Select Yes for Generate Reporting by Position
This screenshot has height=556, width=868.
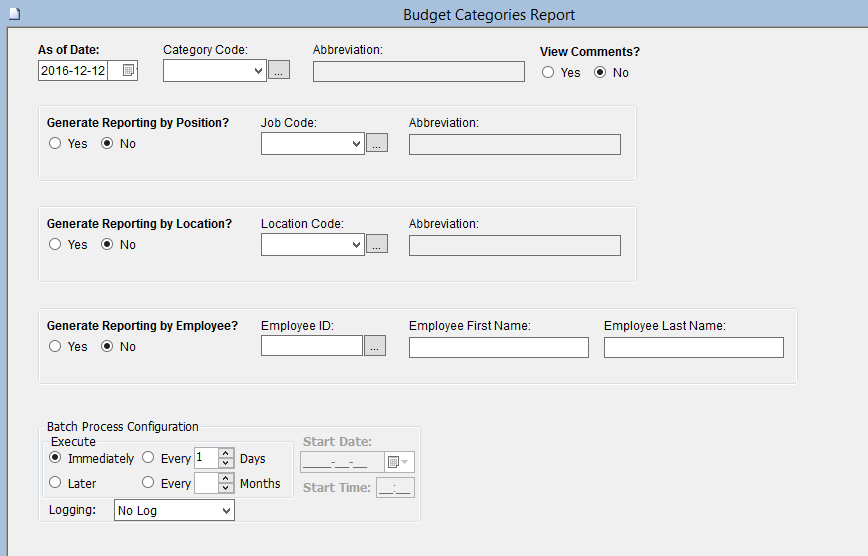[x=55, y=143]
